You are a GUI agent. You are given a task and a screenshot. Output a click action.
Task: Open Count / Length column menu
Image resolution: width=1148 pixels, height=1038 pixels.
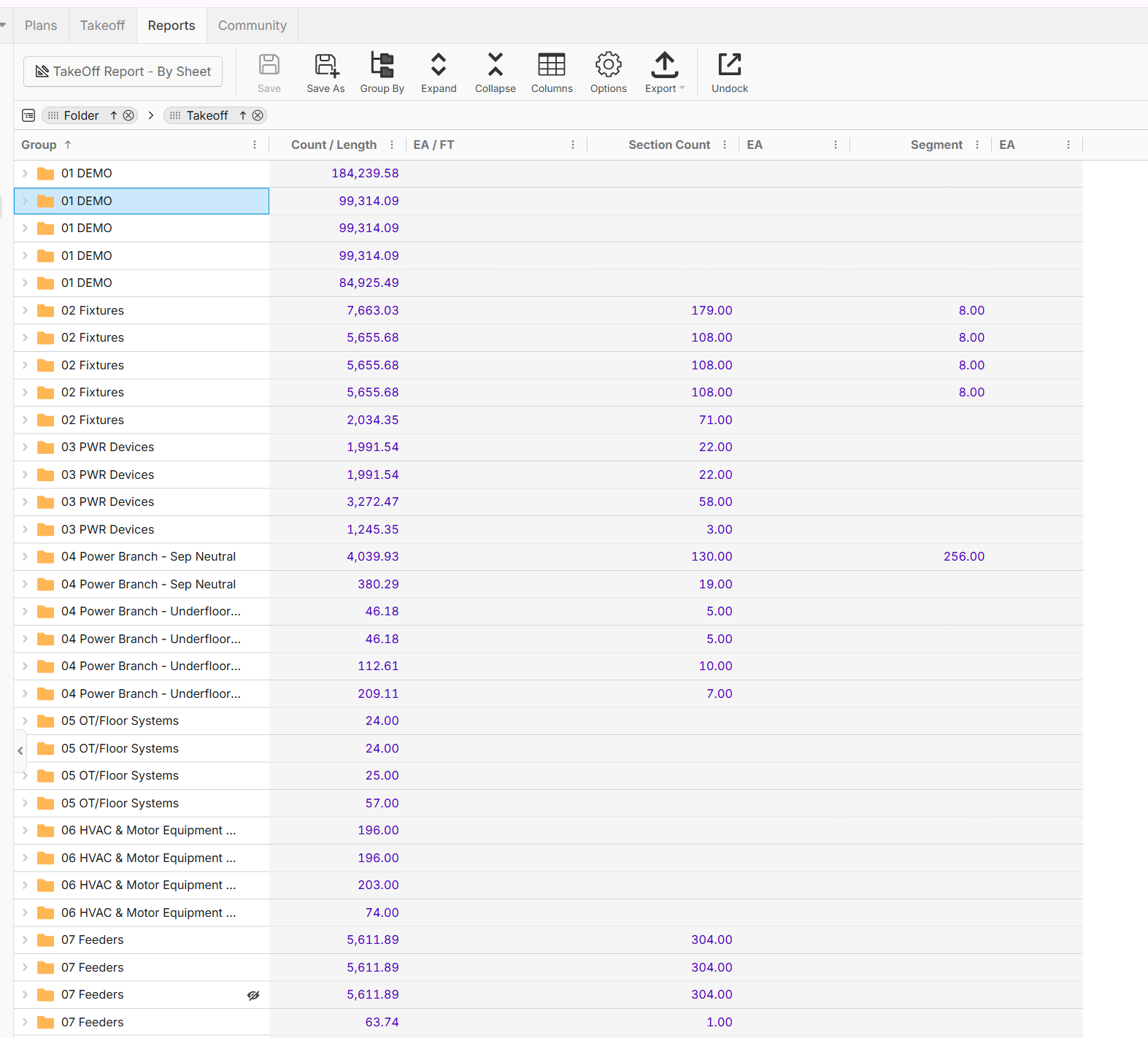pos(392,145)
